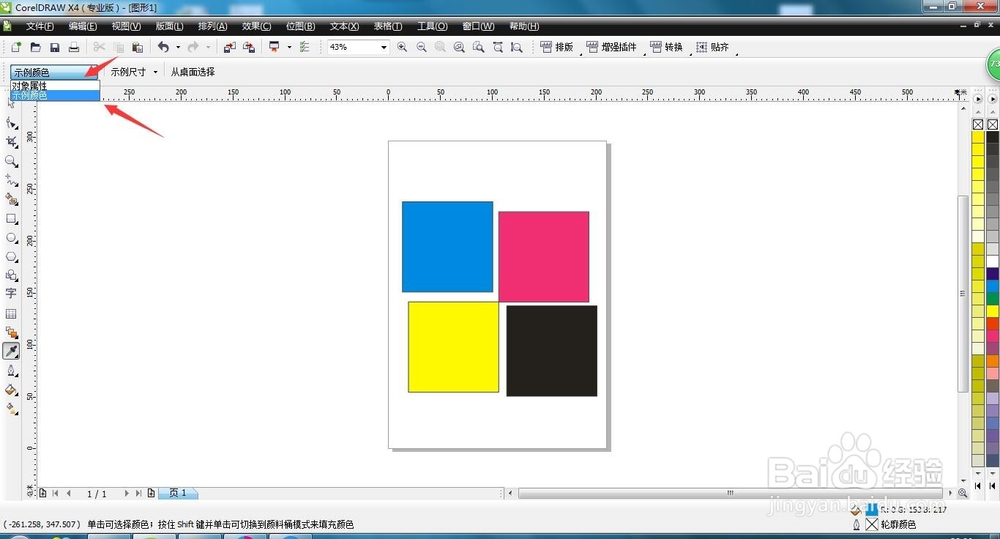Screen dimensions: 1000x539
Task: Paste from clipboard icon
Action: pyautogui.click(x=137, y=47)
